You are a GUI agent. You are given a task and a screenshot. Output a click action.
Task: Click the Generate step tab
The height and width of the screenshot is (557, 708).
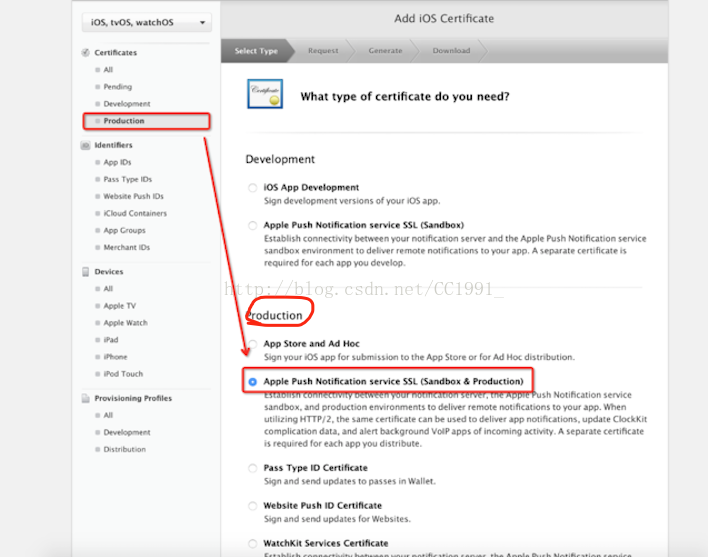(x=385, y=51)
